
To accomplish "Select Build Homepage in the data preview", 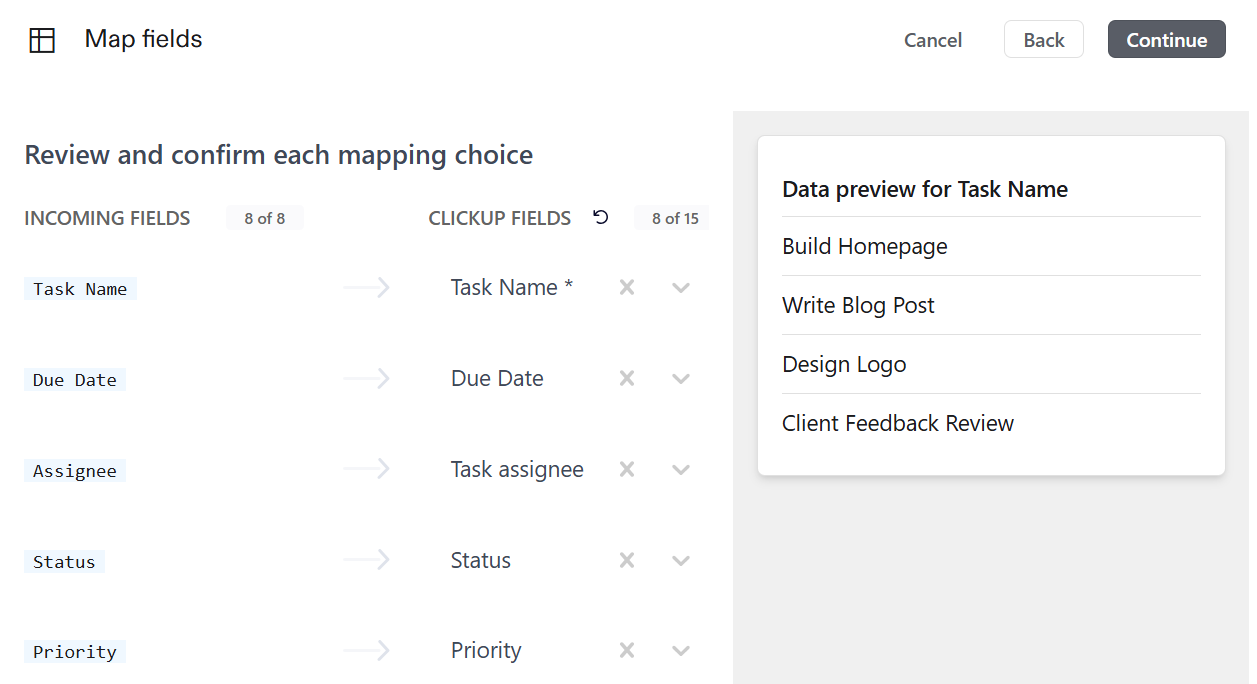I will (865, 246).
